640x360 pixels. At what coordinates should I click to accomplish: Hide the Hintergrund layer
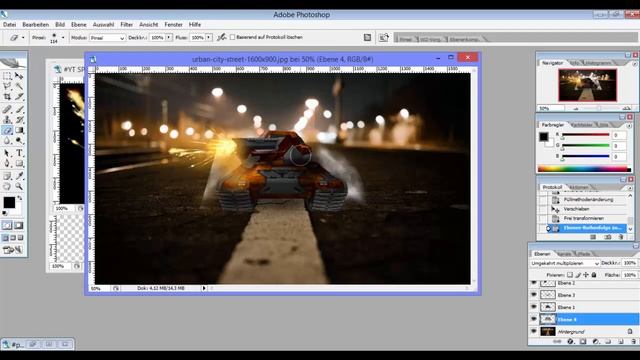[533, 331]
